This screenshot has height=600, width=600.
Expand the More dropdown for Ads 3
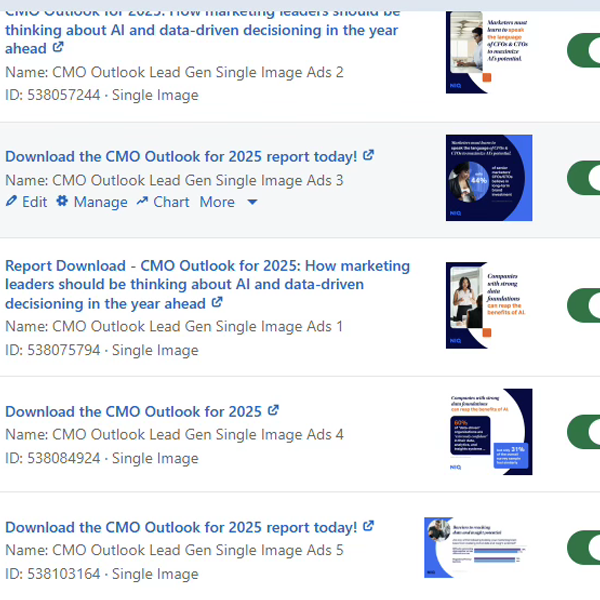tap(228, 202)
